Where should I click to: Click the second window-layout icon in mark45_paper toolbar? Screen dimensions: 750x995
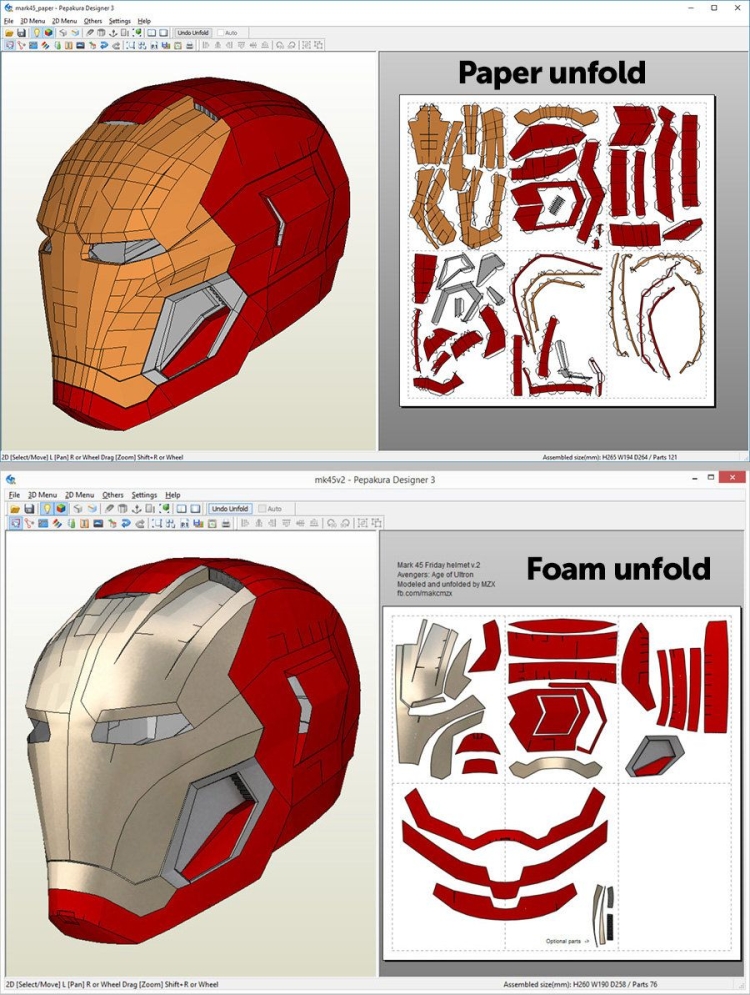click(x=164, y=33)
